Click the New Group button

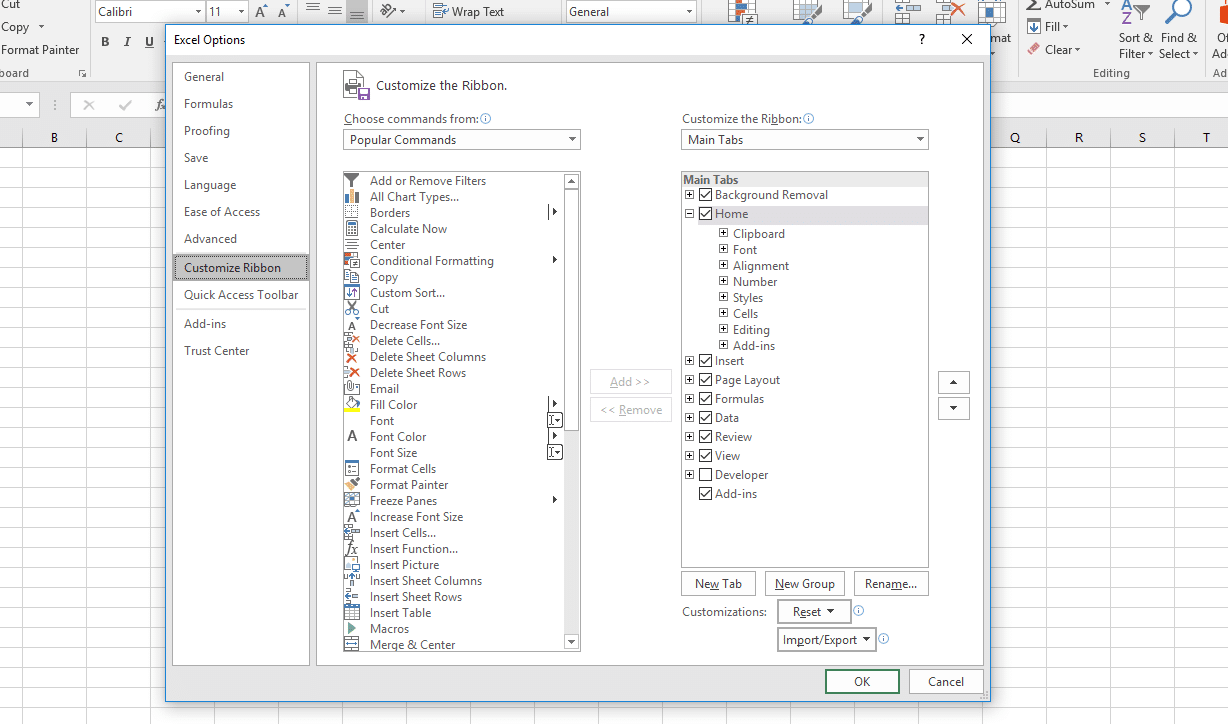pyautogui.click(x=805, y=584)
